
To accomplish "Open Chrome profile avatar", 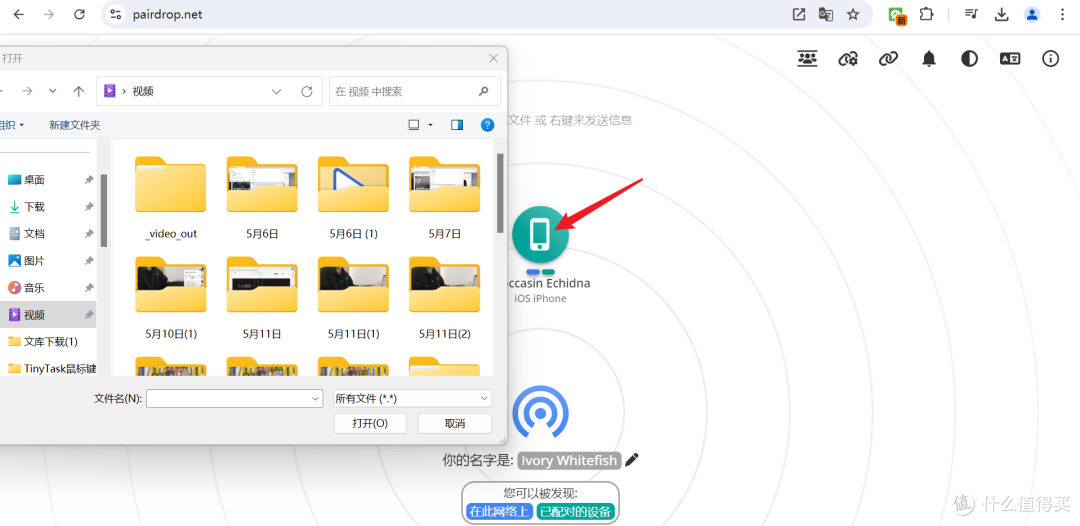I will pyautogui.click(x=1032, y=14).
